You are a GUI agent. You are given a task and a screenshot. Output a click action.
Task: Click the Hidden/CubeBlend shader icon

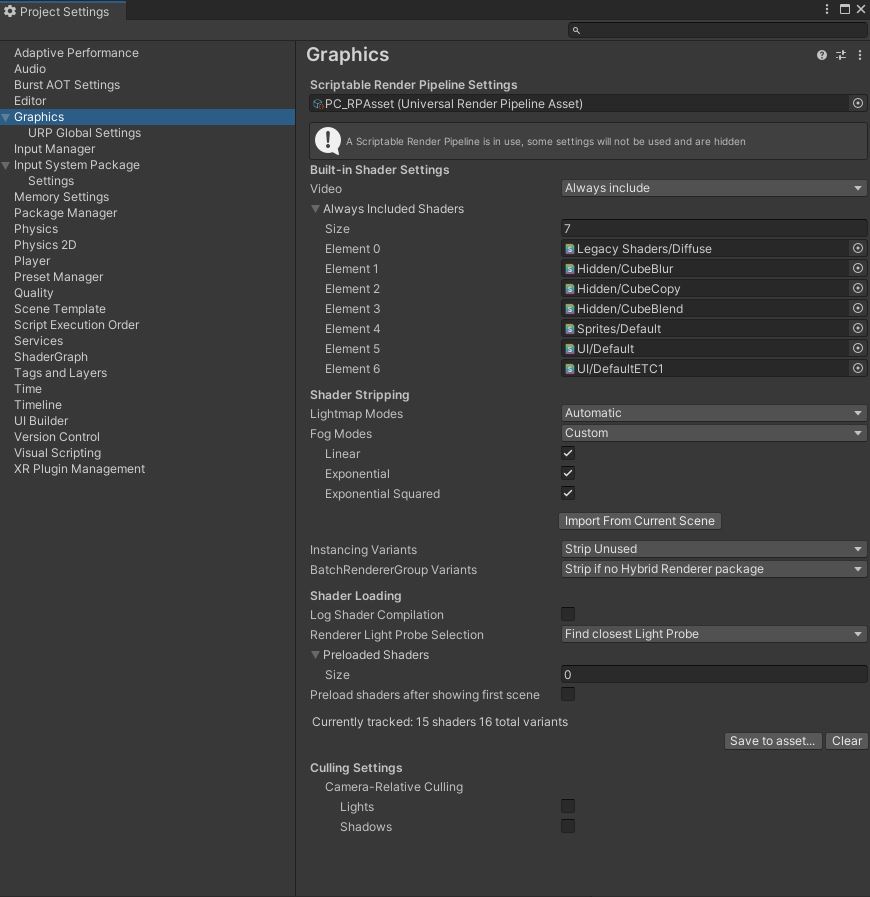pyautogui.click(x=570, y=309)
